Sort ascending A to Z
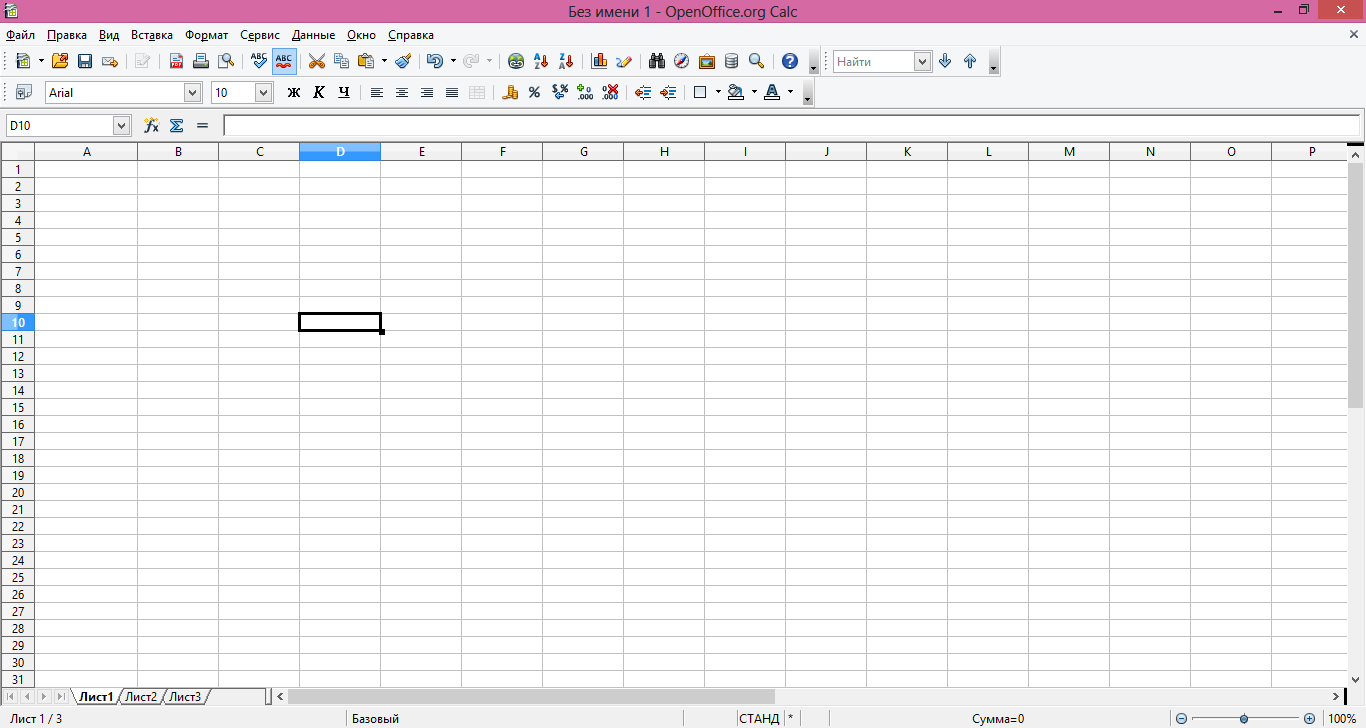 541,61
